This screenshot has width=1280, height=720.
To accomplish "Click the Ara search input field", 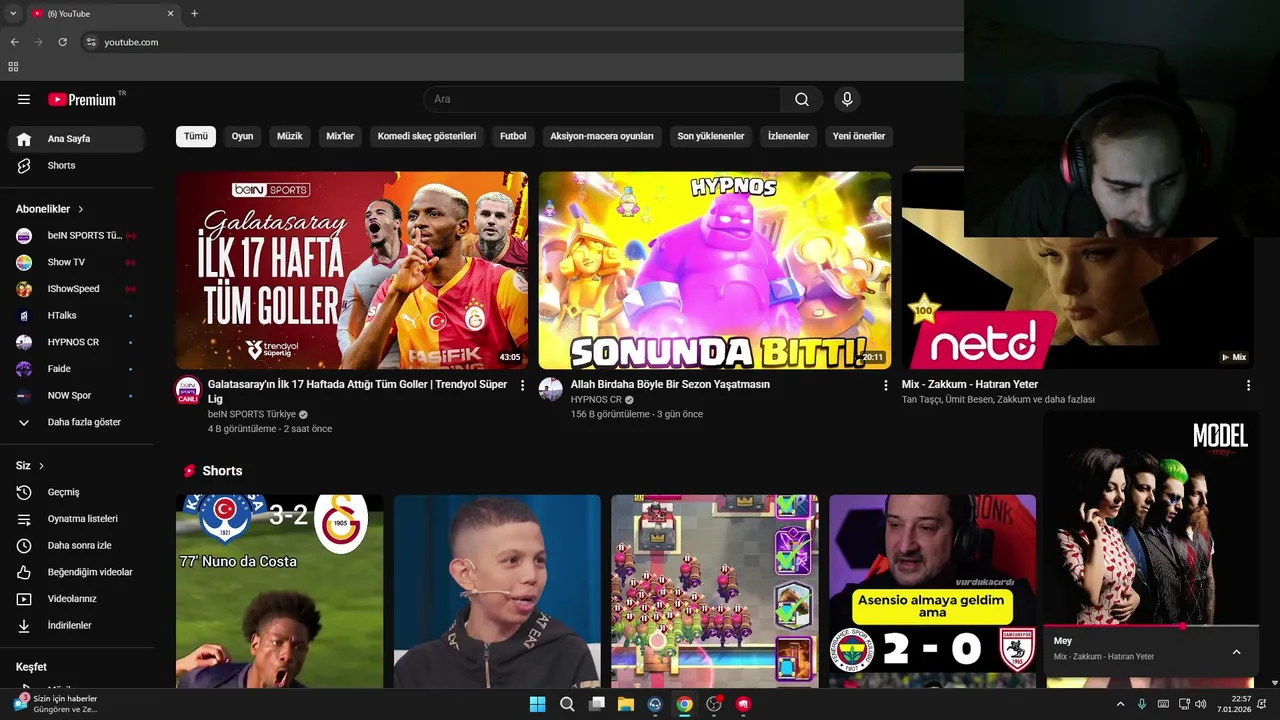I will (602, 99).
